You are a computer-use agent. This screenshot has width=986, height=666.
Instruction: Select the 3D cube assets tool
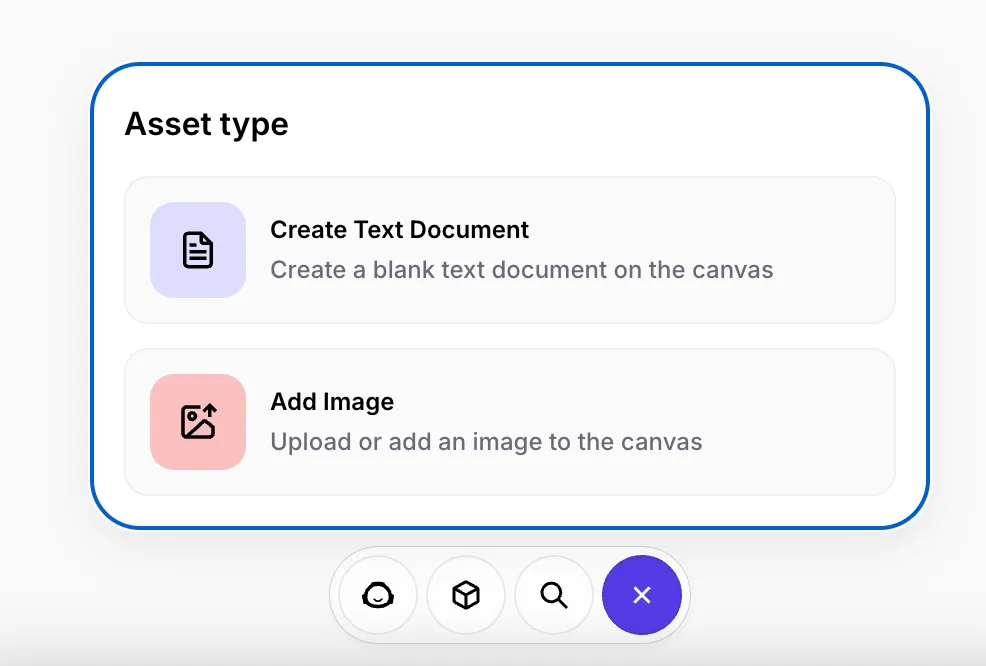466,595
